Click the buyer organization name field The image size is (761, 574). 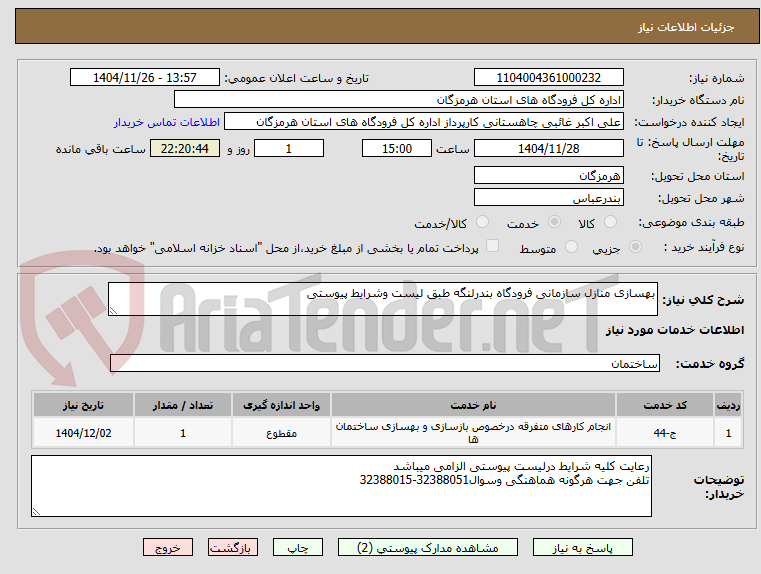[x=398, y=100]
